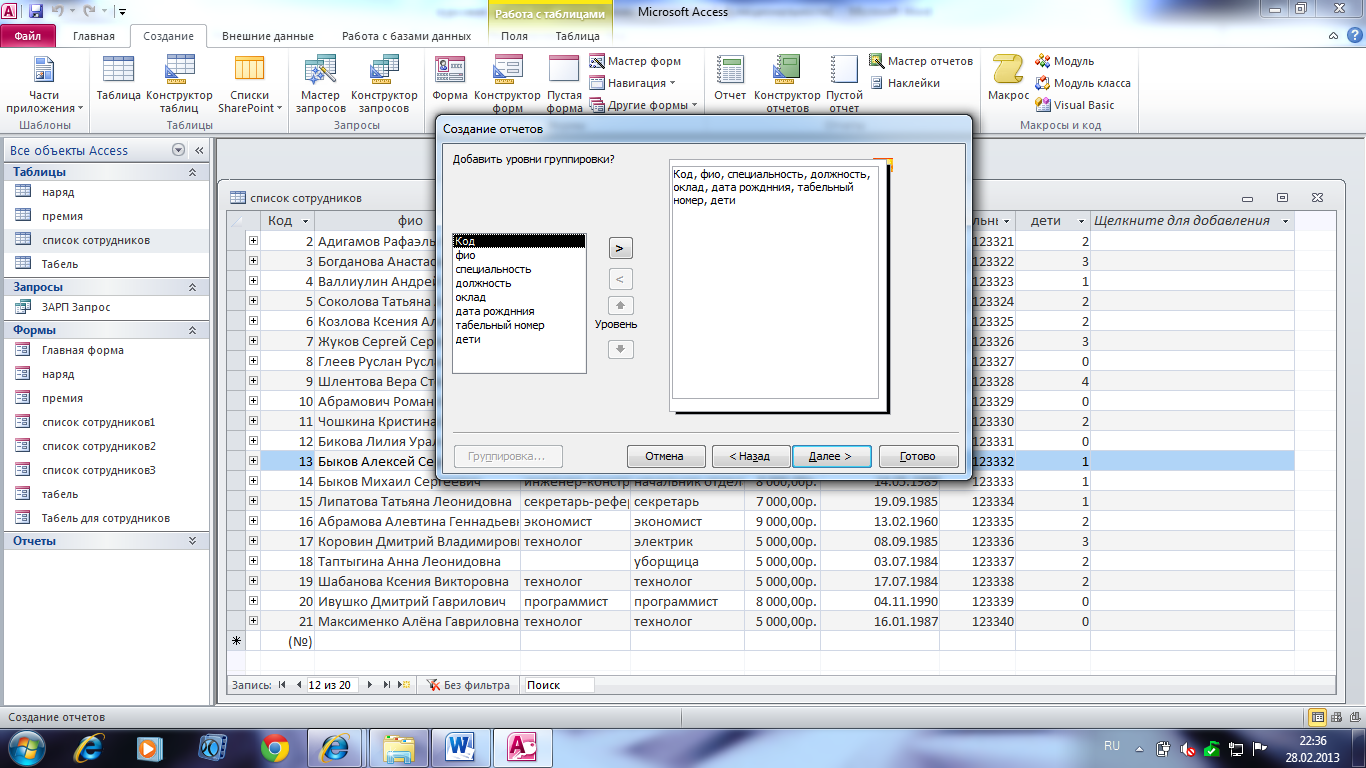Screen dimensions: 1366x768
Task: Open Конструктор запросов
Action: (x=384, y=85)
